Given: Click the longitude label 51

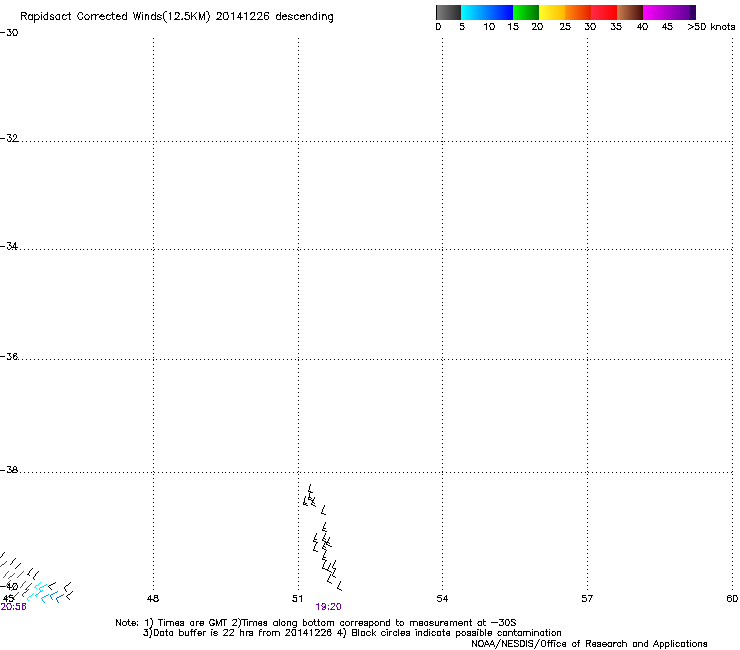Looking at the screenshot, I should click(297, 599).
